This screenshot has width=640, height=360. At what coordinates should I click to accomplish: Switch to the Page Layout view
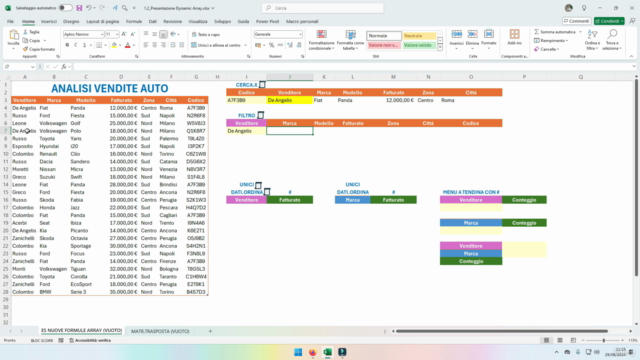point(560,340)
